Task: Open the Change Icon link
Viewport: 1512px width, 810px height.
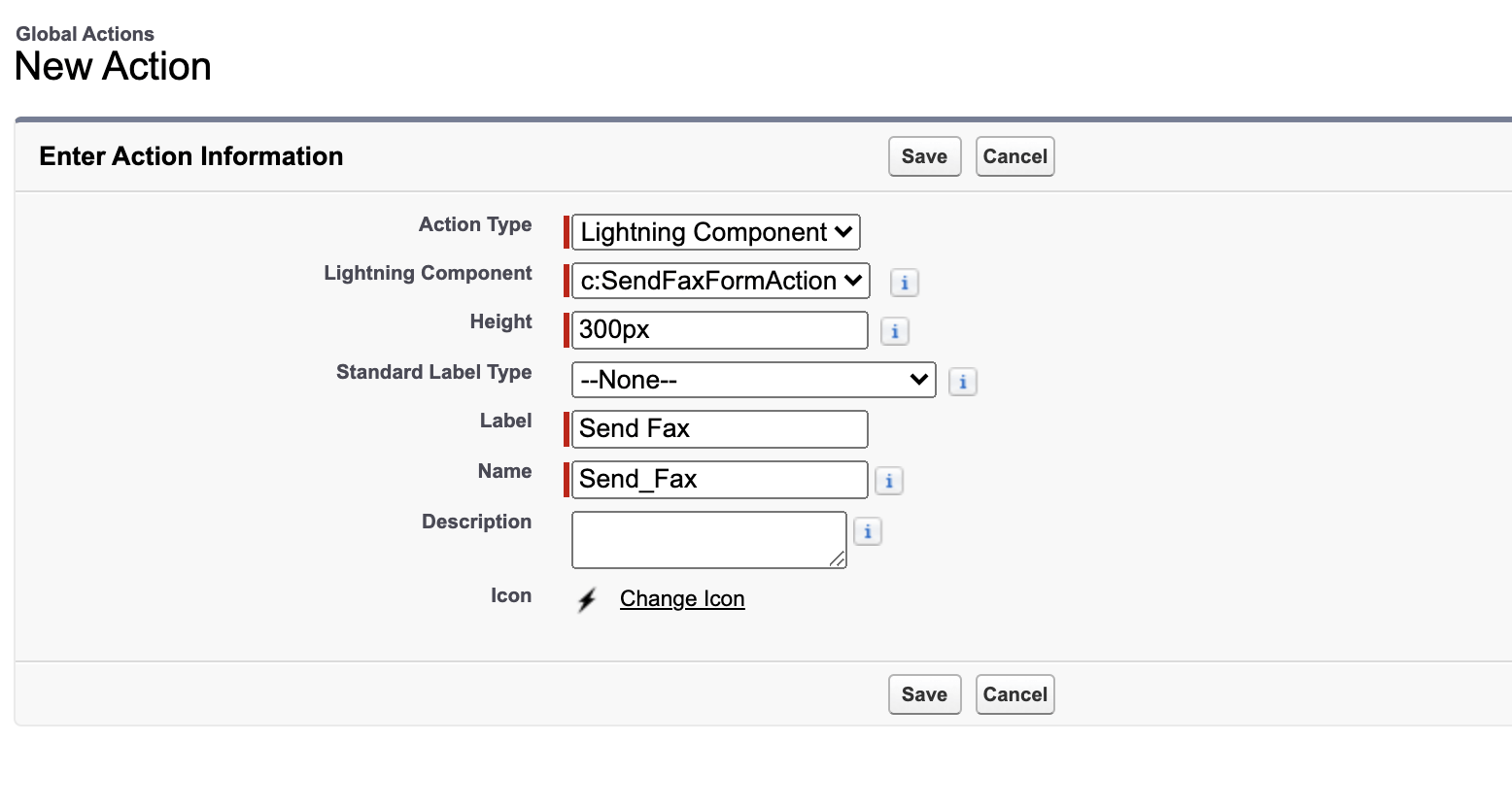Action: click(x=681, y=599)
